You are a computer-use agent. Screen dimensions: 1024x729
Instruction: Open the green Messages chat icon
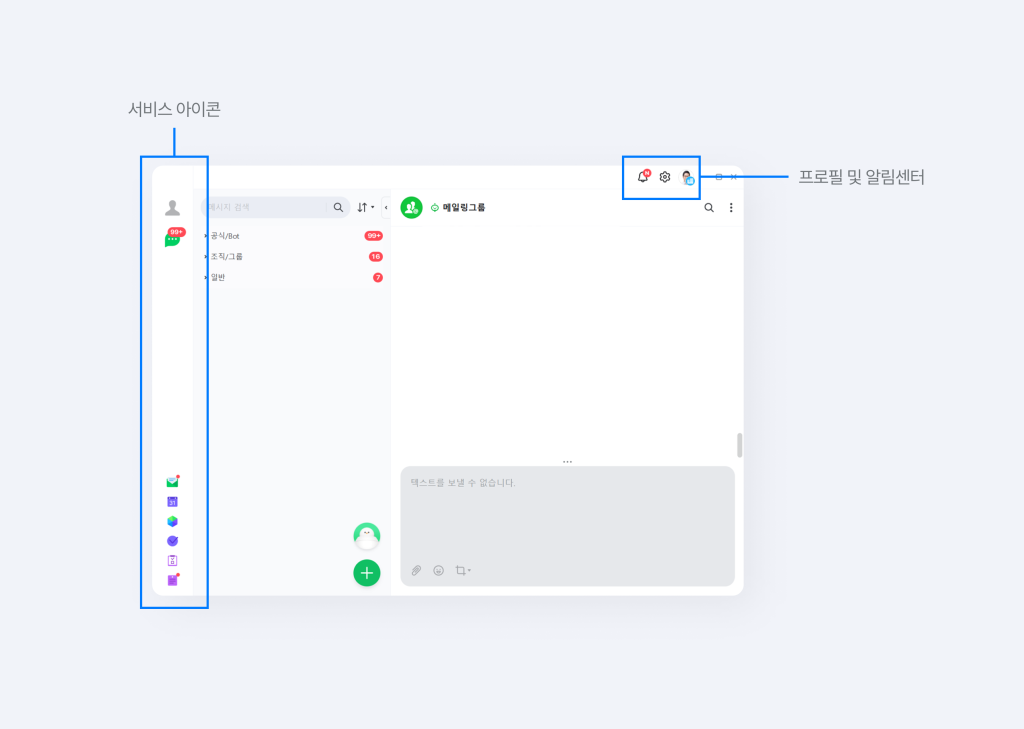(x=172, y=240)
